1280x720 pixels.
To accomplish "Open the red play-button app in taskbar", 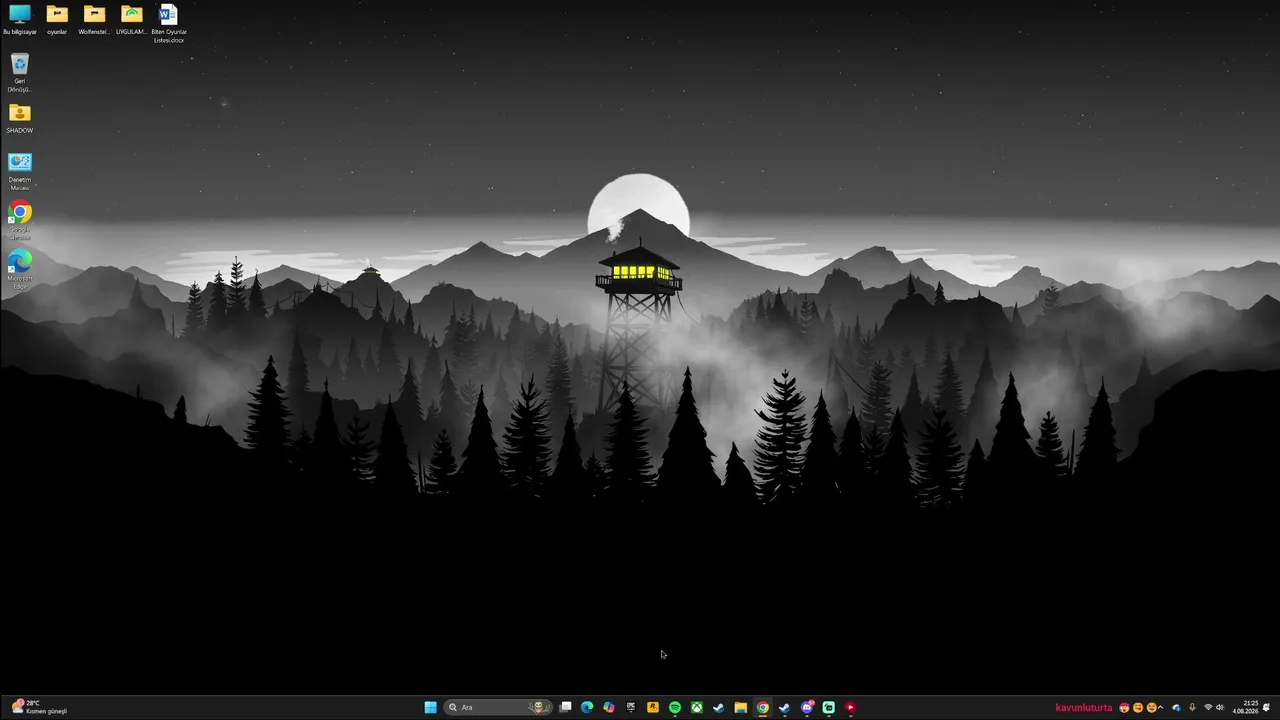I will (x=850, y=707).
